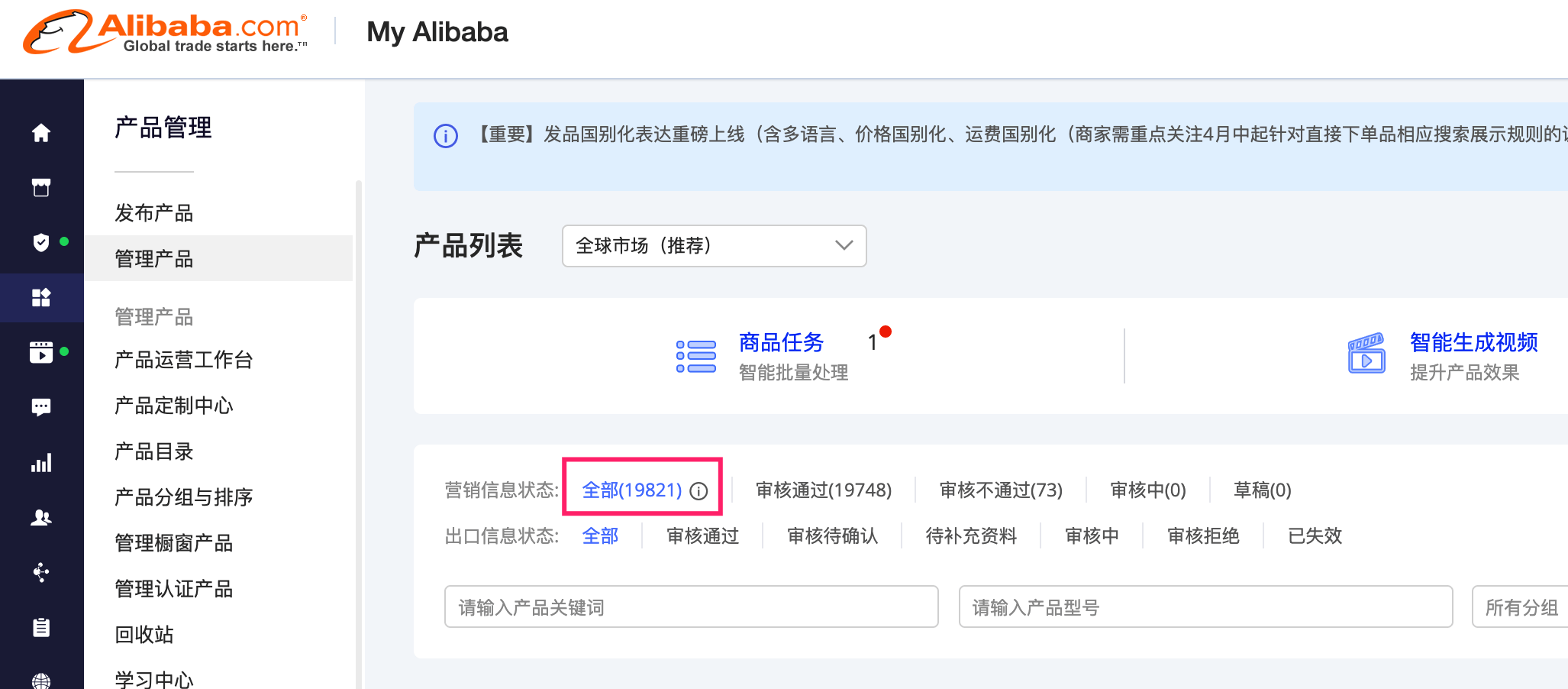This screenshot has height=689, width=1568.
Task: Open the video media sidebar icon
Action: point(41,352)
